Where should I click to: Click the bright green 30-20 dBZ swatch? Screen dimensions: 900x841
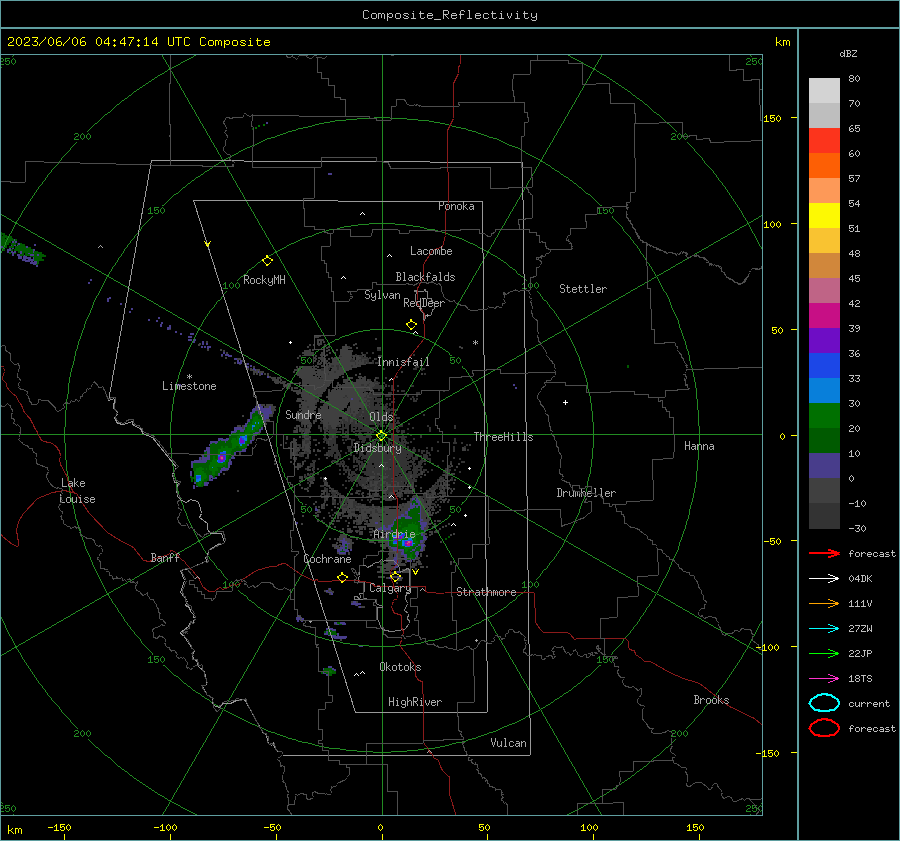click(x=824, y=416)
